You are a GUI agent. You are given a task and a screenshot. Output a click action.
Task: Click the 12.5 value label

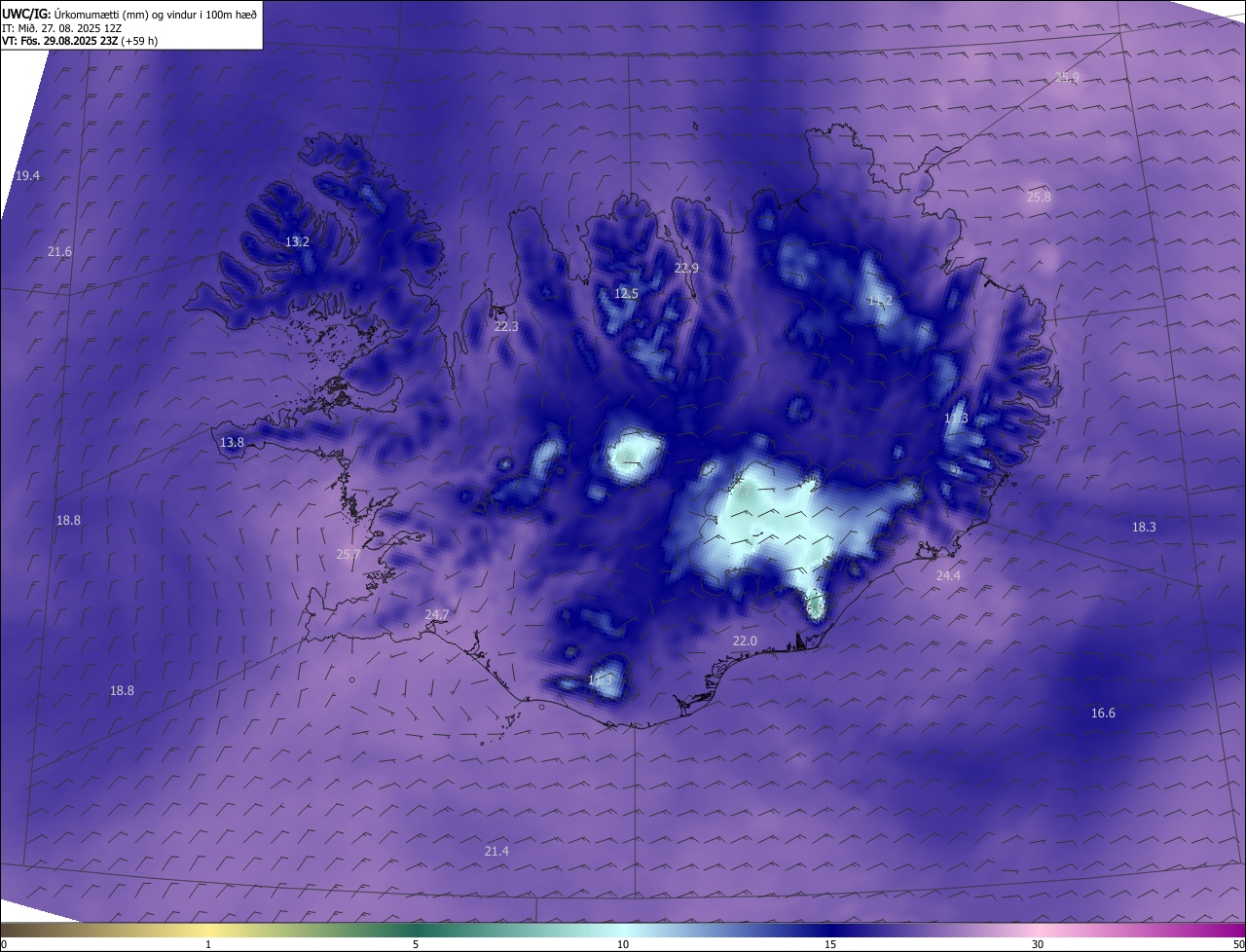626,294
